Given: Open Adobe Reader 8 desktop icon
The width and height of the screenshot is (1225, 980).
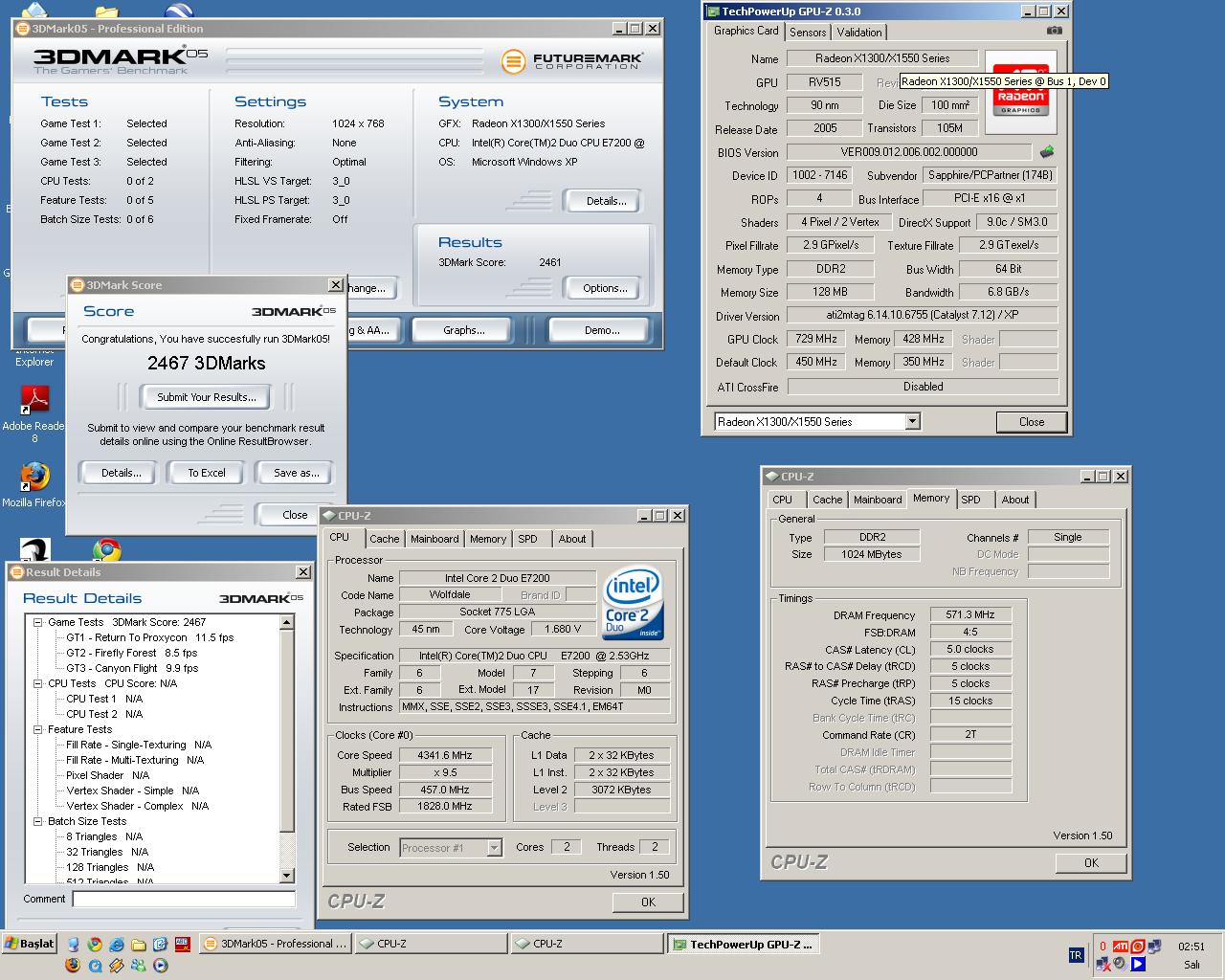Looking at the screenshot, I should (x=34, y=414).
